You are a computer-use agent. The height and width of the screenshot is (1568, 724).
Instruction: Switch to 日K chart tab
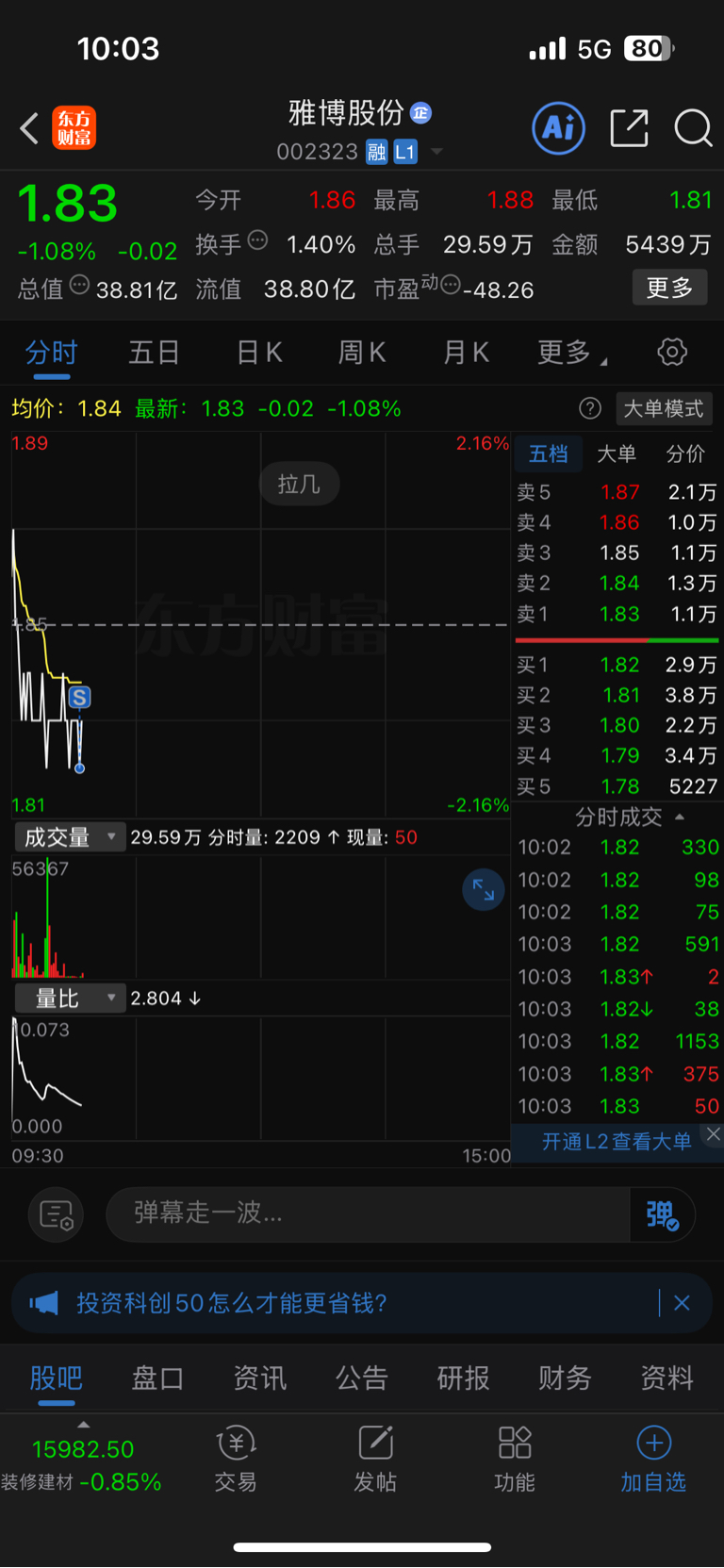point(259,353)
